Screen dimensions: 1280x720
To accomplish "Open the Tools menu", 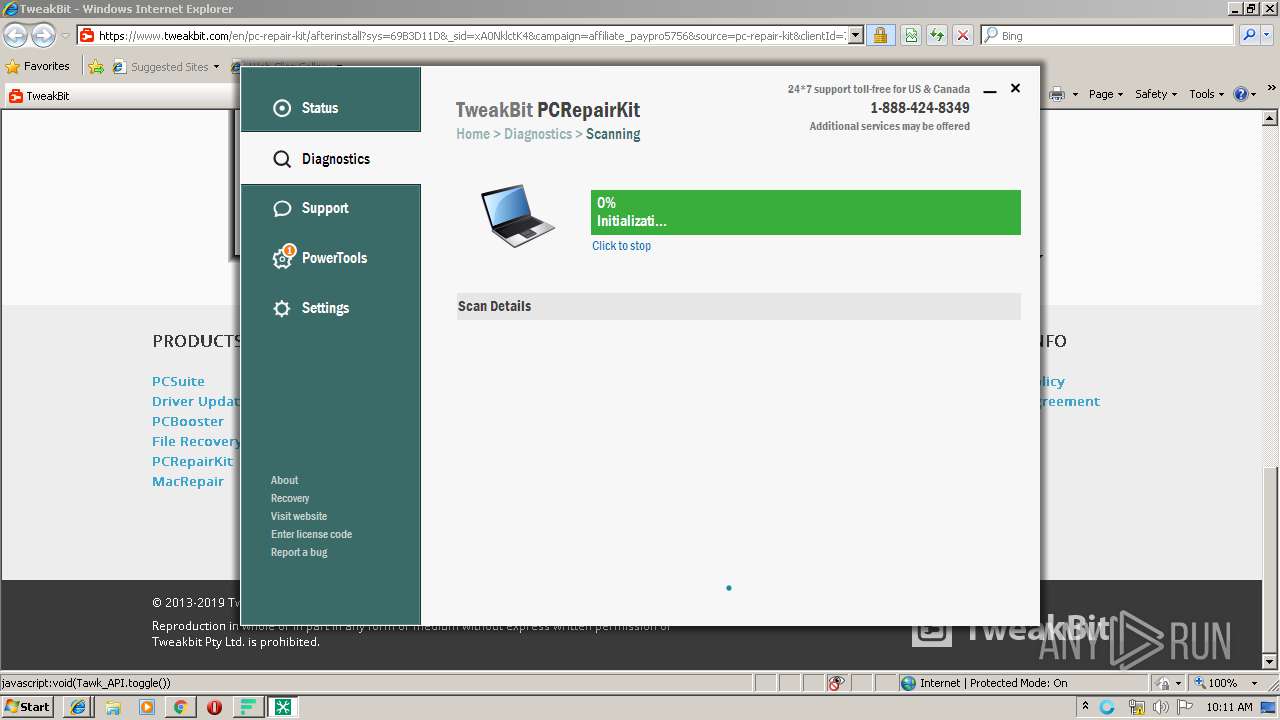I will [x=1207, y=94].
